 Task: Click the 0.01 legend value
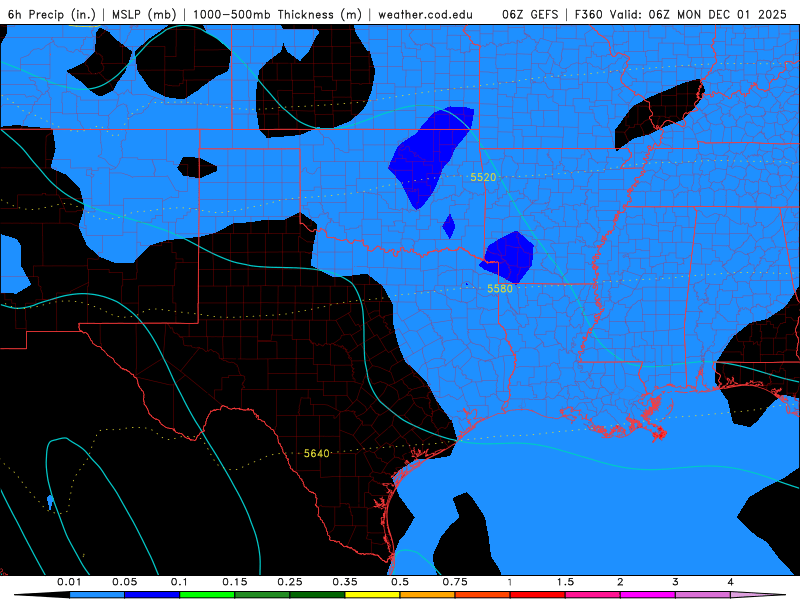click(x=69, y=582)
